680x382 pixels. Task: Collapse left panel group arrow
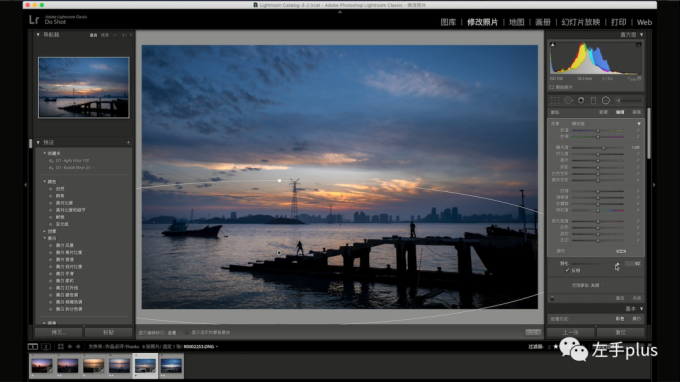tap(25, 185)
